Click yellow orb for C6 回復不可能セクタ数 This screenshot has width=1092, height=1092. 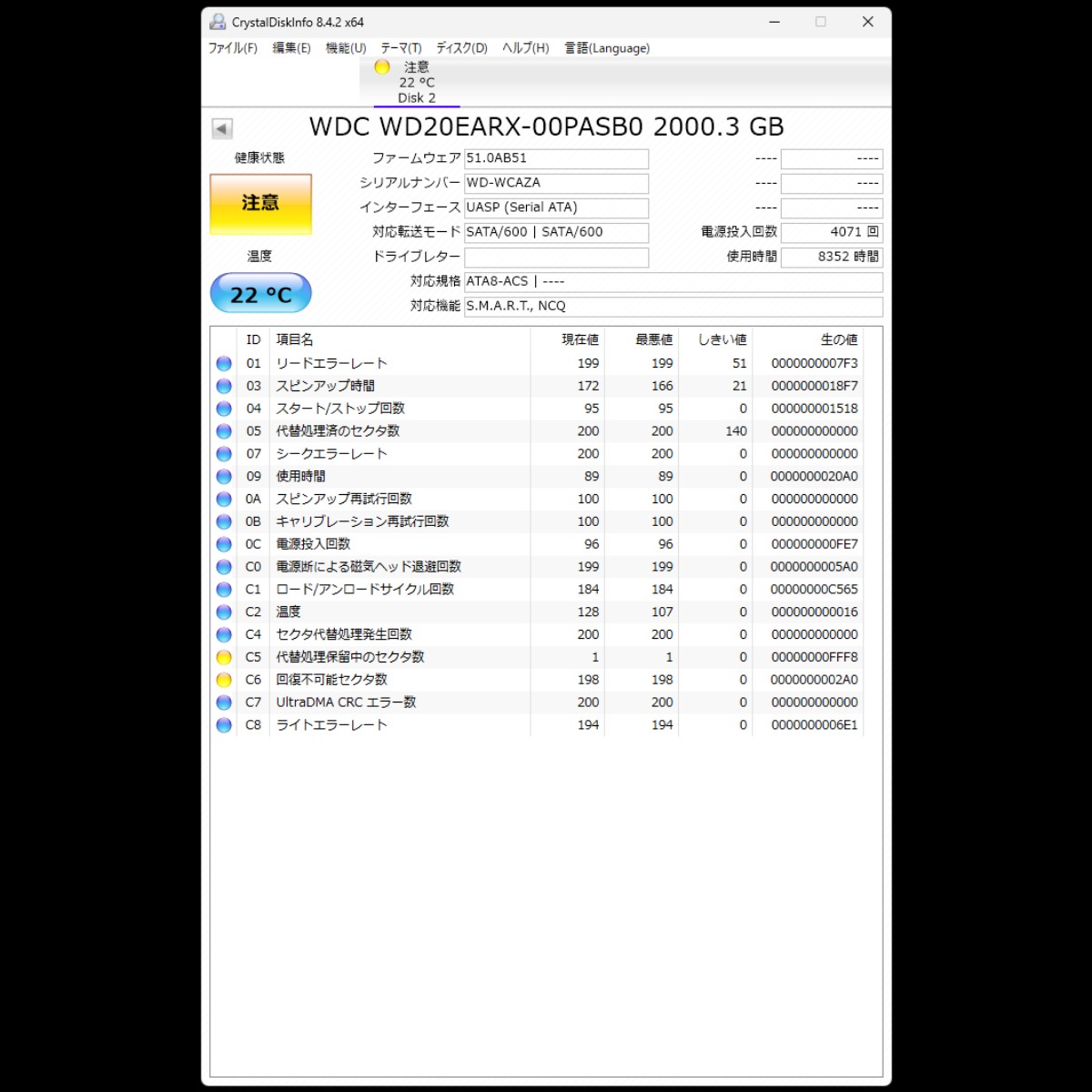coord(224,680)
